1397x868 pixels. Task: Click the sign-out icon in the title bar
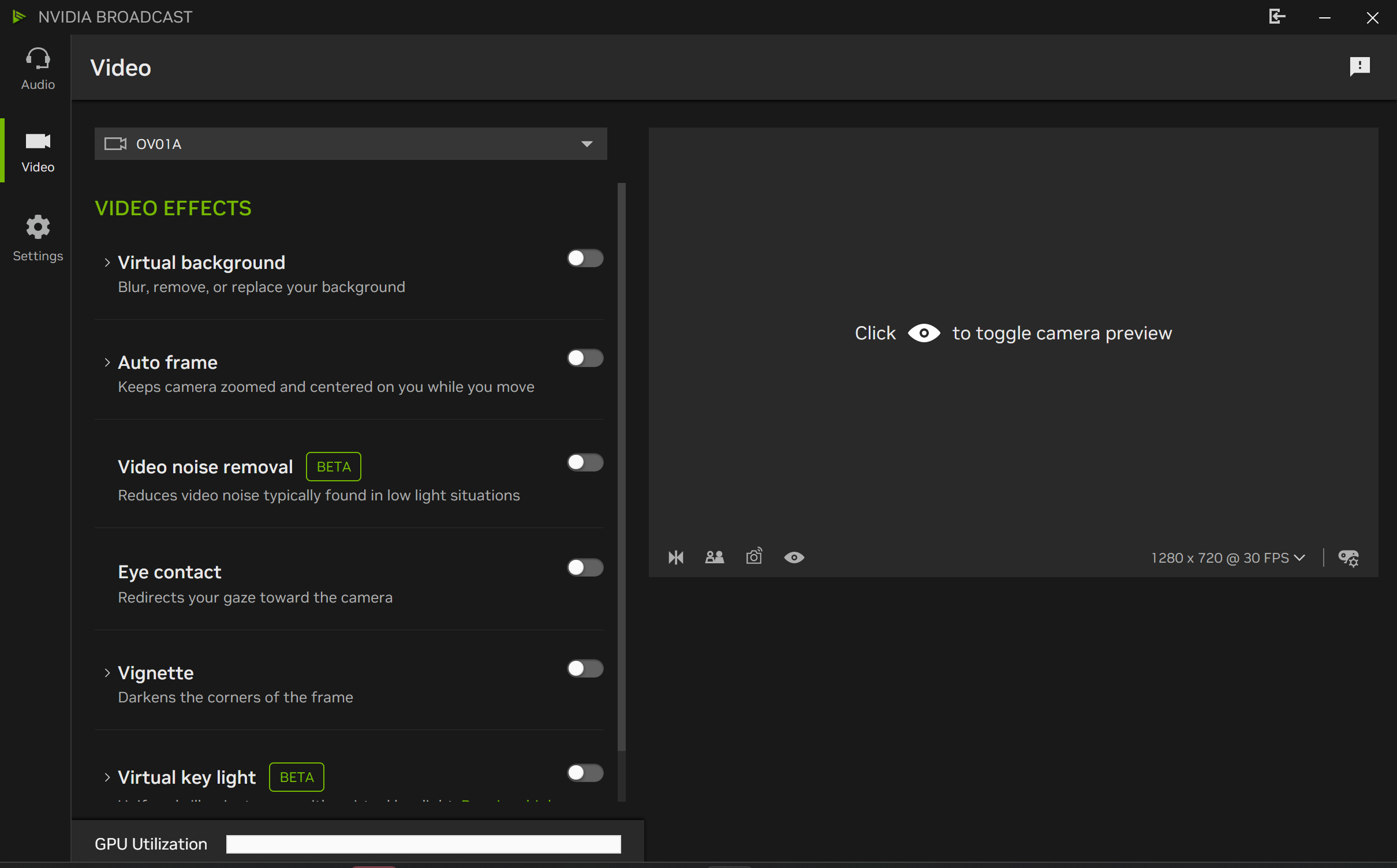(1276, 17)
